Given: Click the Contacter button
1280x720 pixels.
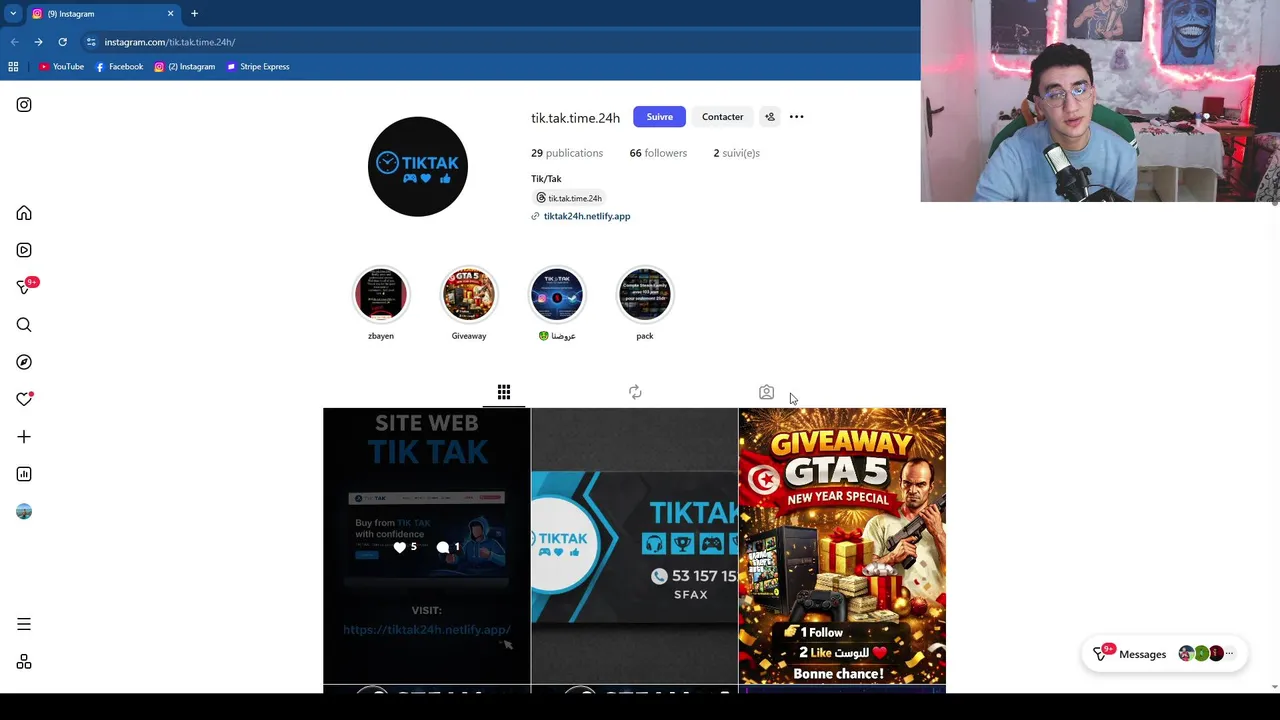Looking at the screenshot, I should pyautogui.click(x=722, y=117).
